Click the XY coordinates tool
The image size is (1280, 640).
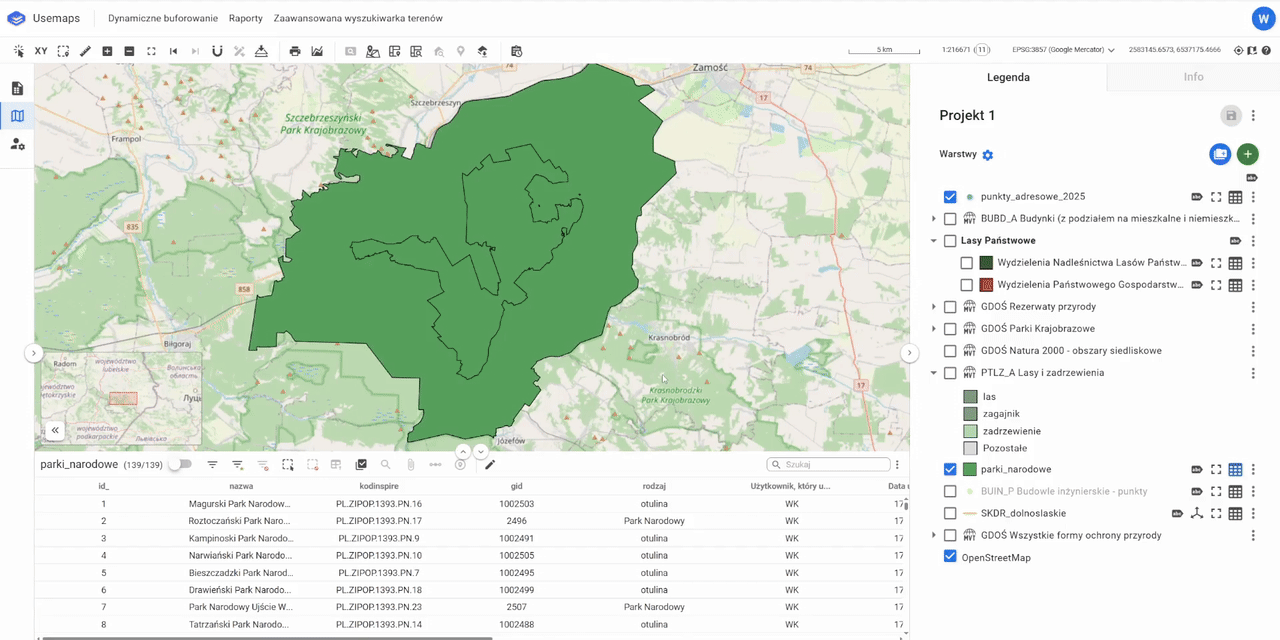tap(41, 51)
